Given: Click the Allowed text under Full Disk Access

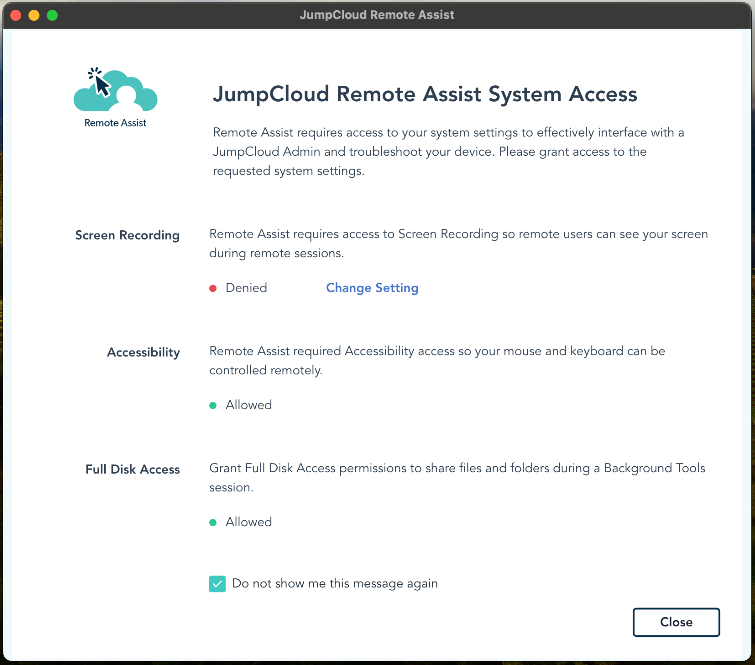Looking at the screenshot, I should (248, 522).
